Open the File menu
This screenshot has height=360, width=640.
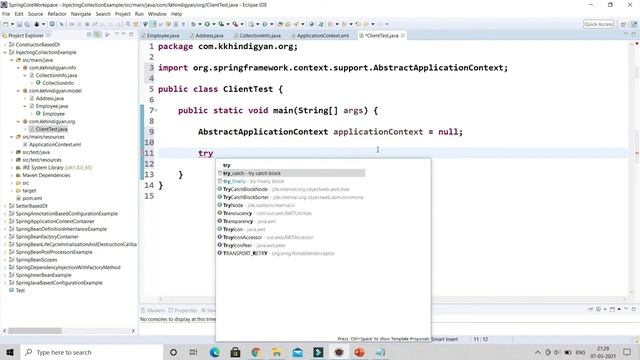click(x=6, y=14)
